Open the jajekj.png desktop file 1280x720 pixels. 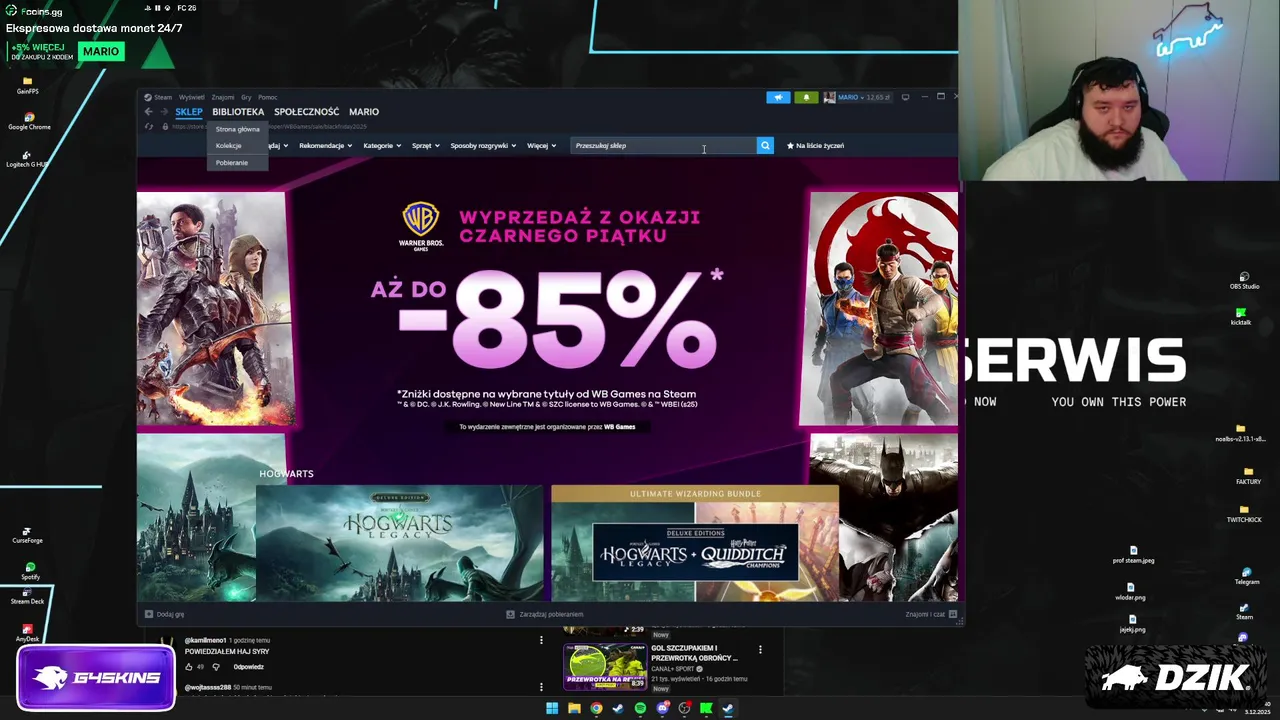point(1132,624)
